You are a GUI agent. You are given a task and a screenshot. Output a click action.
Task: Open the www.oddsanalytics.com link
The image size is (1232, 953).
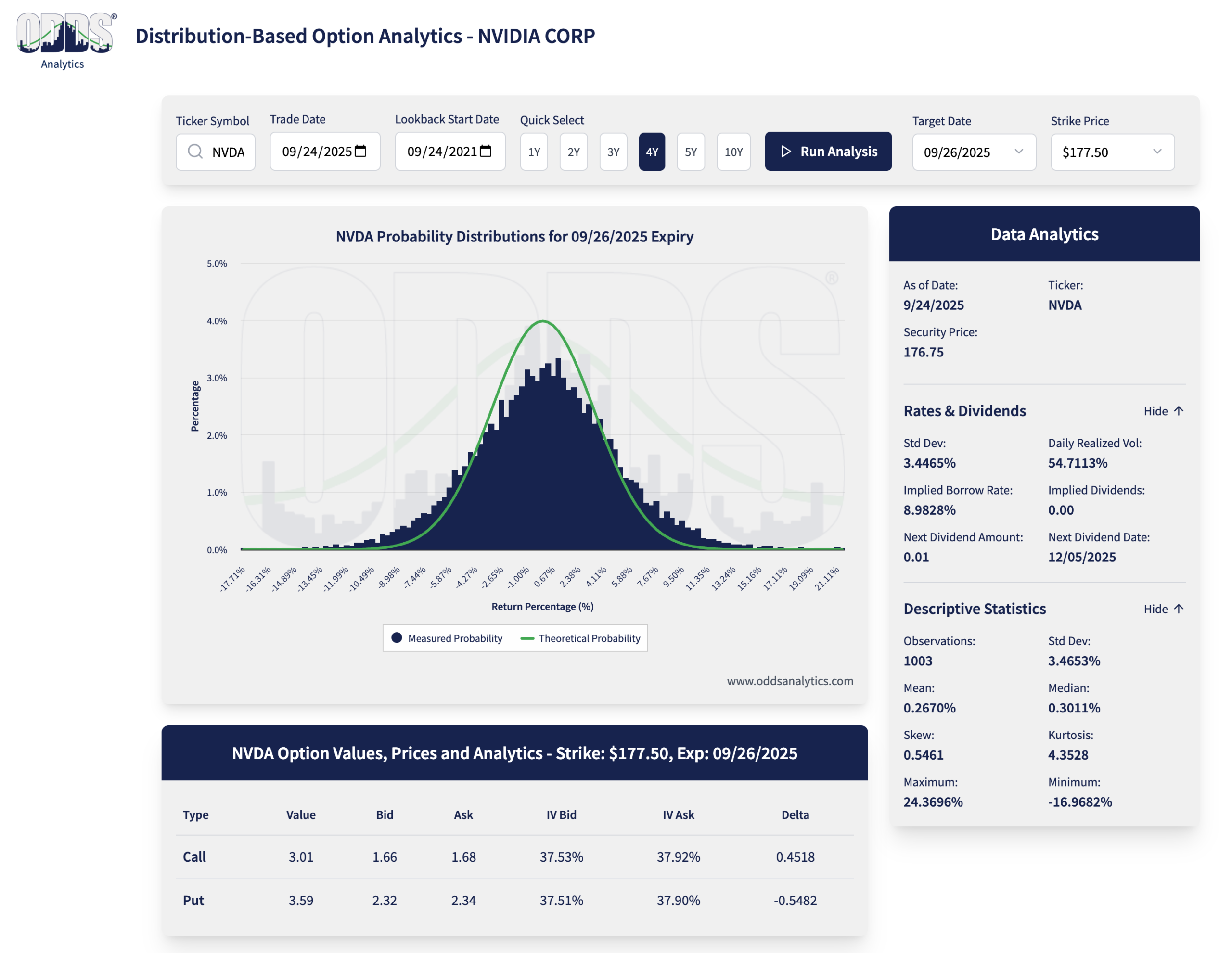click(789, 681)
